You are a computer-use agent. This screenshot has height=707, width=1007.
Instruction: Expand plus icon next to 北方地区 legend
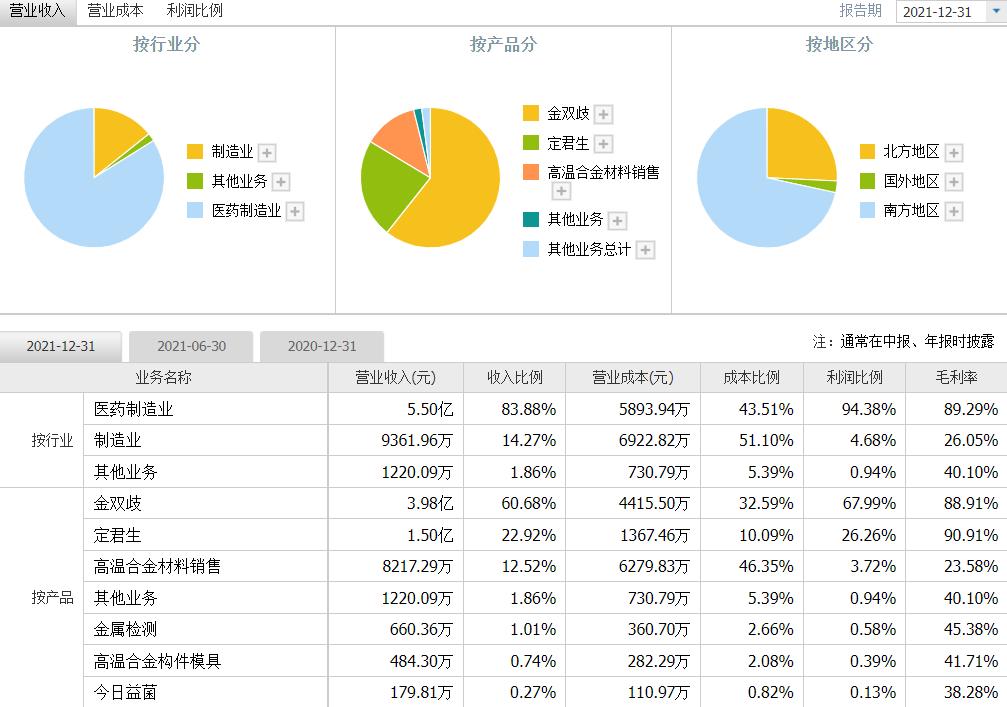(953, 153)
